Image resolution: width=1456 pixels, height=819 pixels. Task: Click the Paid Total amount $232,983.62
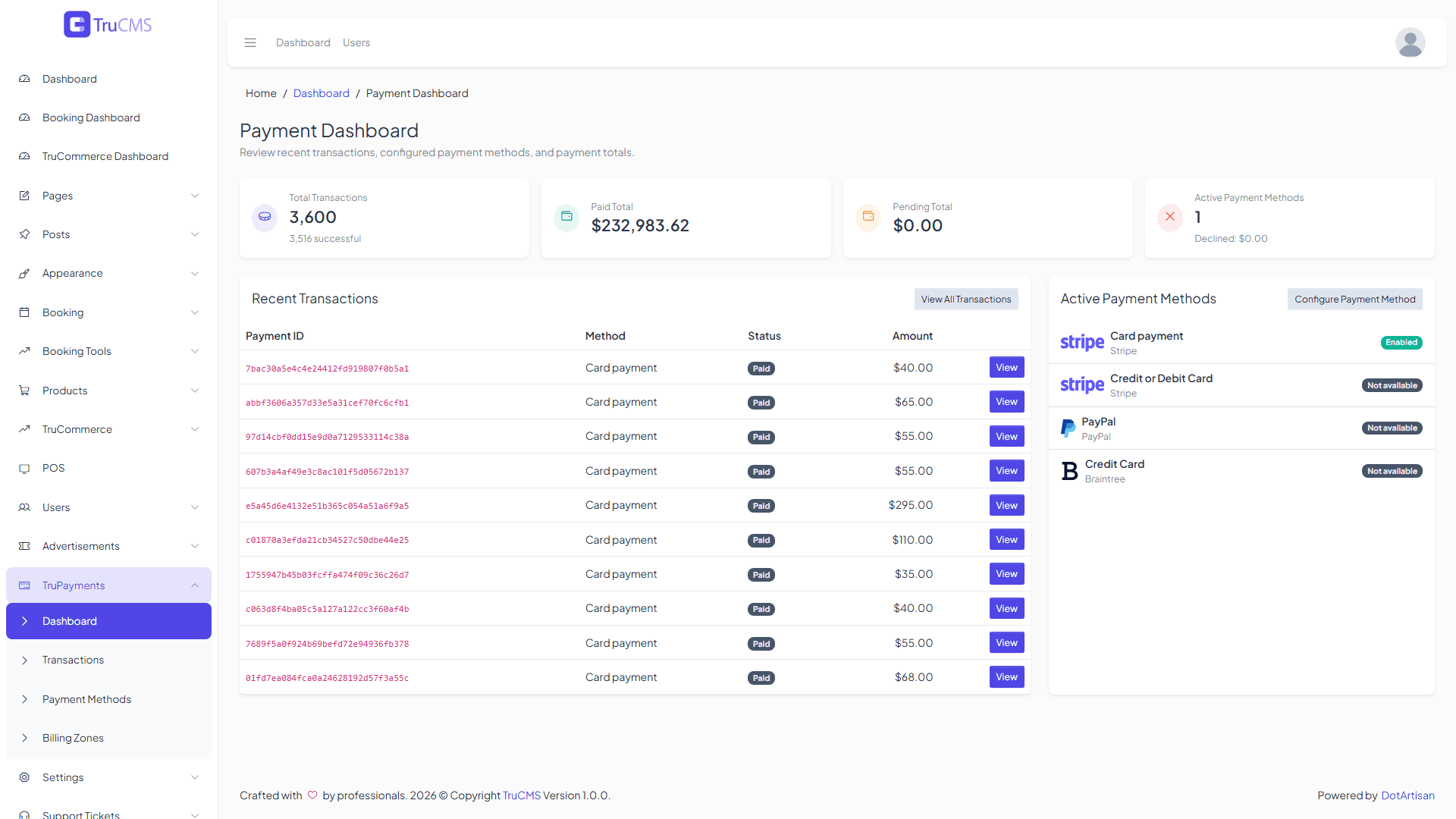[x=640, y=225]
